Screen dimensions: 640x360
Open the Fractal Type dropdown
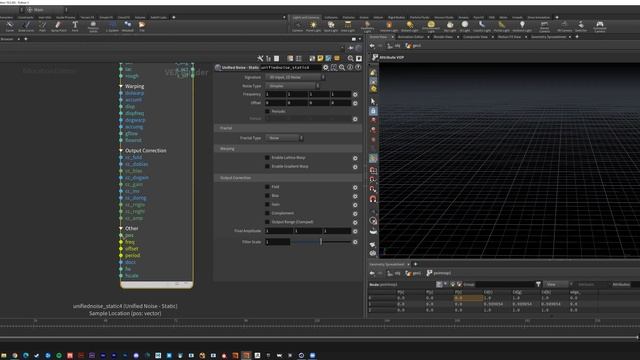pos(284,138)
